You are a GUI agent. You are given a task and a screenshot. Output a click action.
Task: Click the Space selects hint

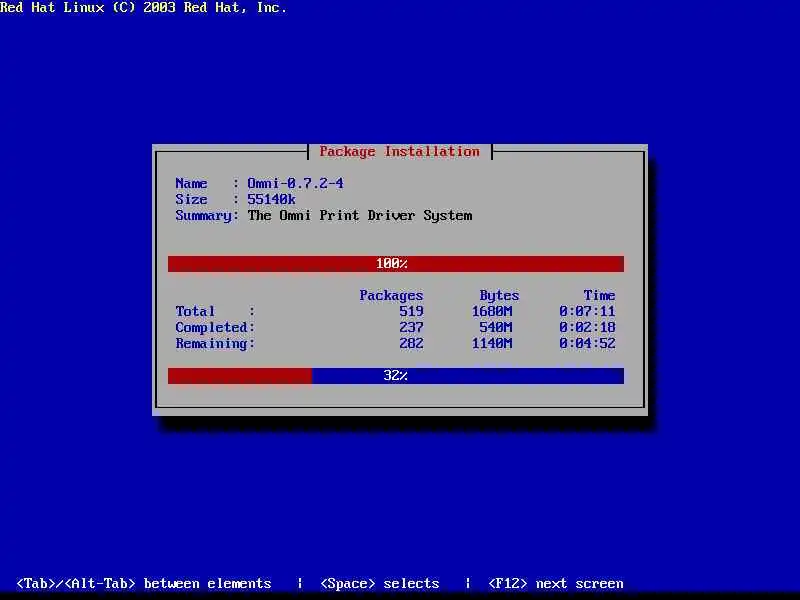pyautogui.click(x=380, y=584)
